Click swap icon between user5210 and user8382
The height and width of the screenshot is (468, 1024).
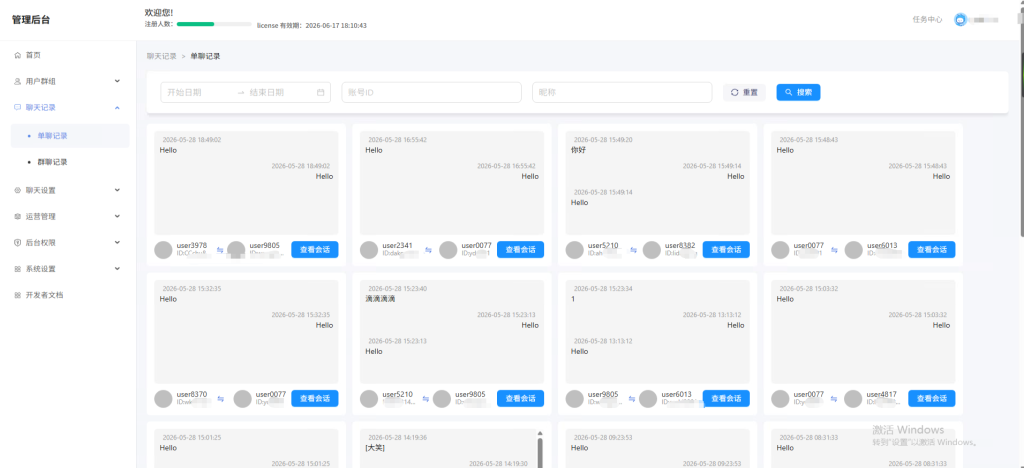(x=633, y=250)
